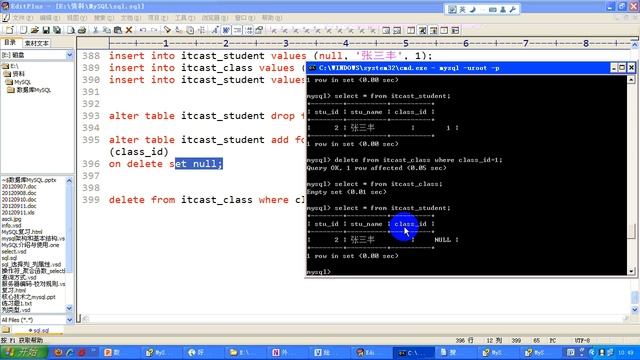The width and height of the screenshot is (640, 360).
Task: Click line 399 delete from itcast_class
Action: click(207, 200)
